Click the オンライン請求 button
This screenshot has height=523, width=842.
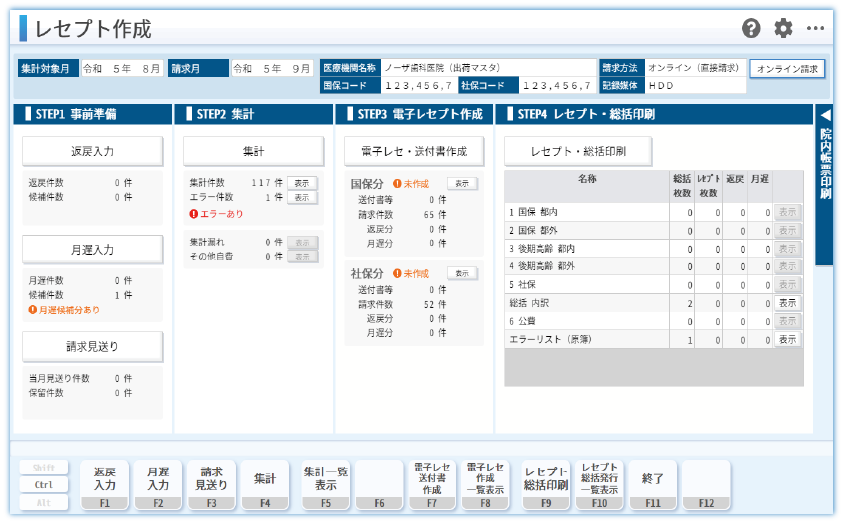coord(787,69)
